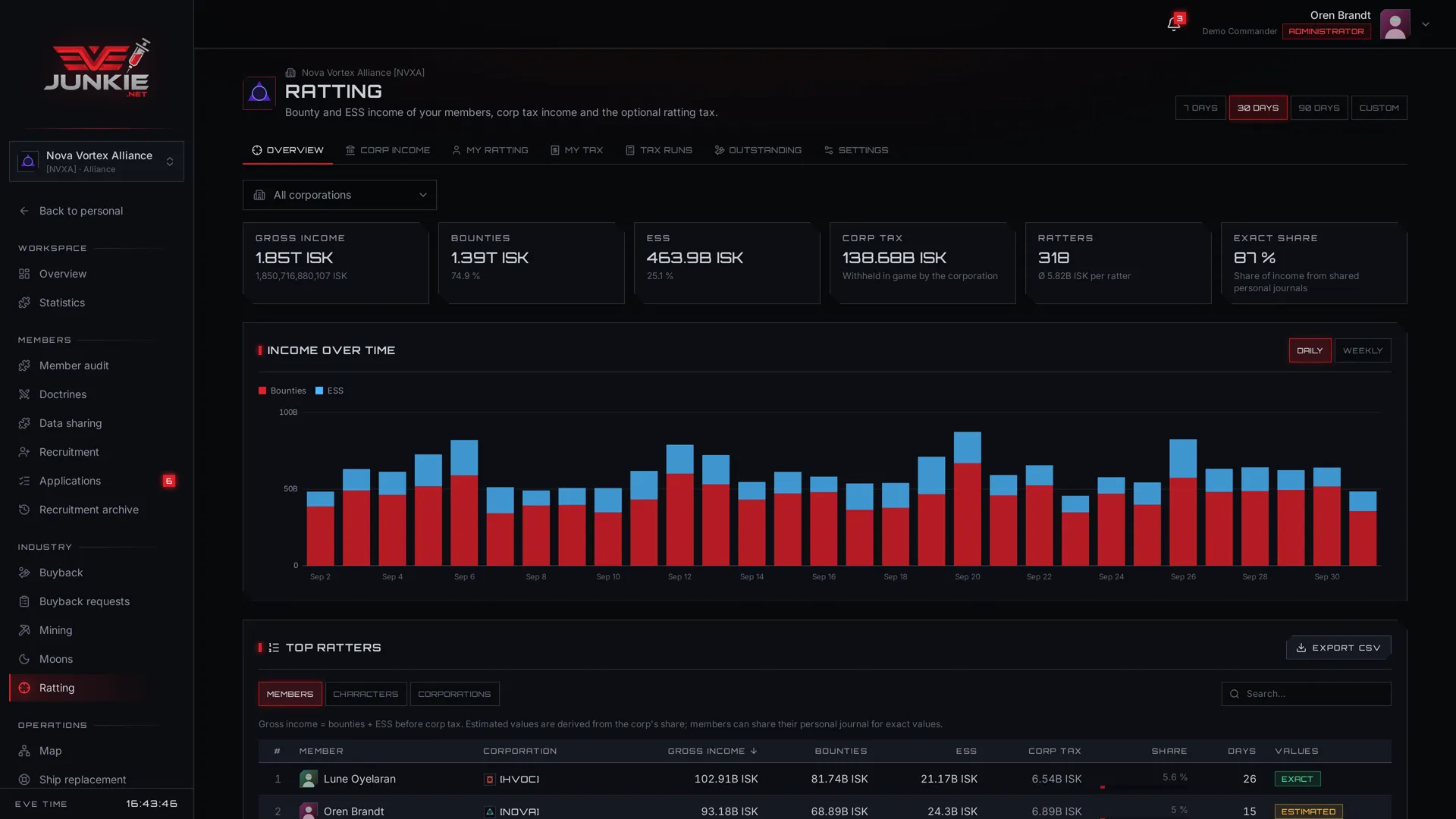Click the Buyback requests clipboard icon
The width and height of the screenshot is (1456, 819).
[24, 601]
